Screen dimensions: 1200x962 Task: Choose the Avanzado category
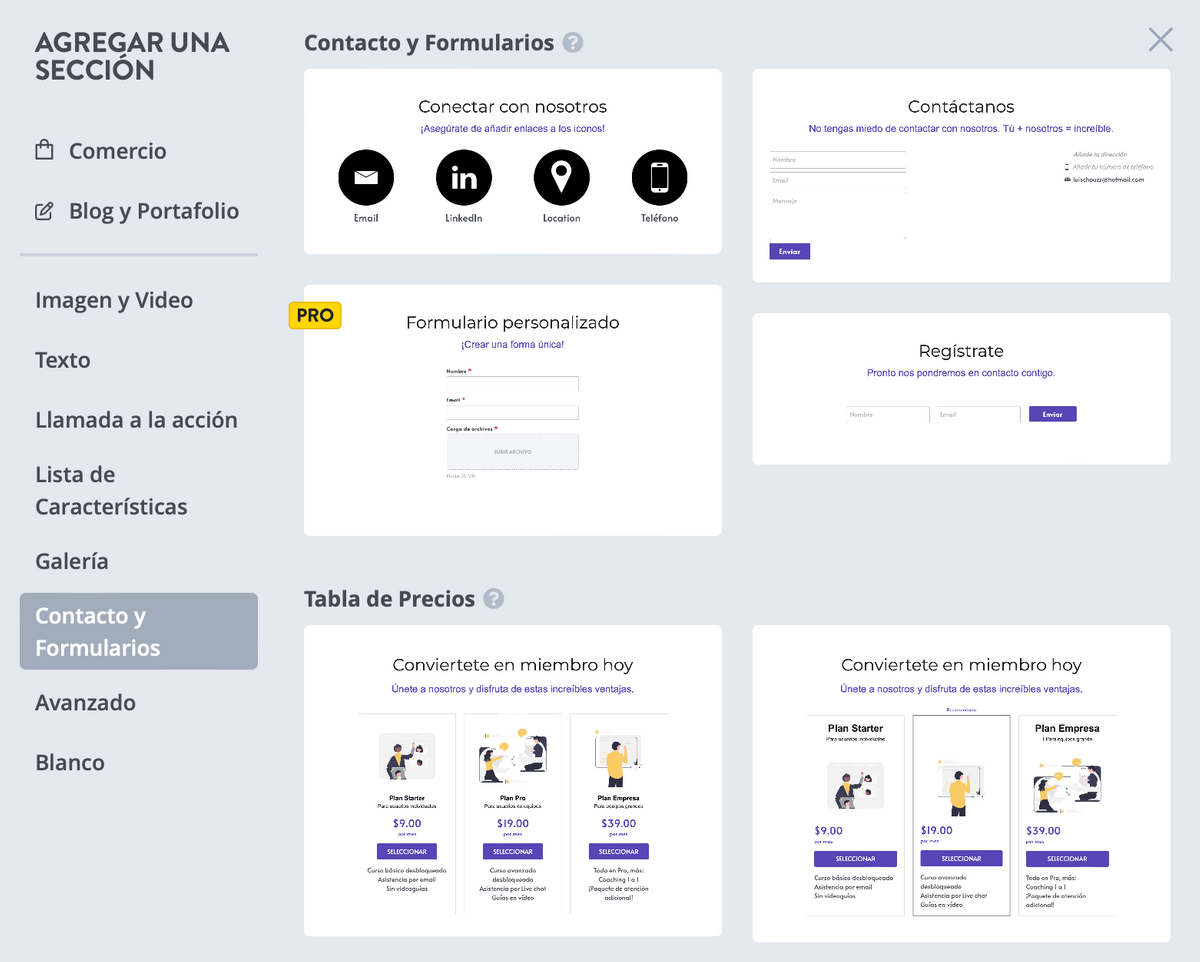pos(85,702)
